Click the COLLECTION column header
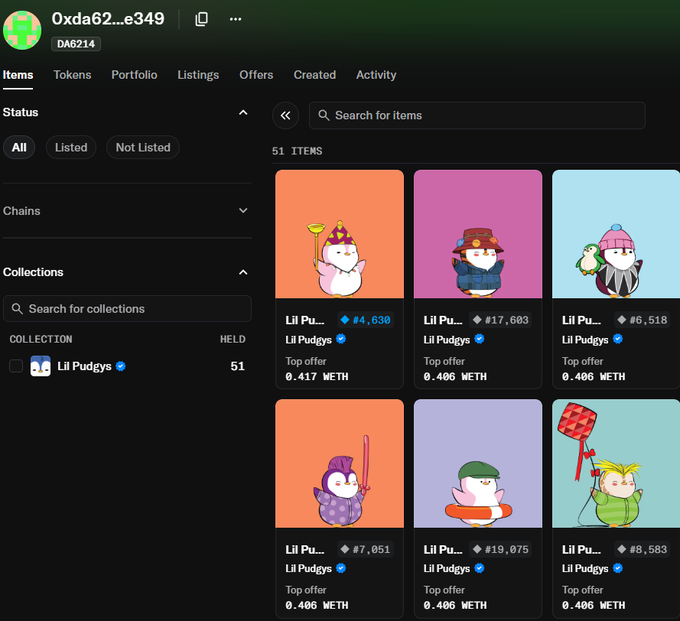The width and height of the screenshot is (680, 621). coord(41,339)
